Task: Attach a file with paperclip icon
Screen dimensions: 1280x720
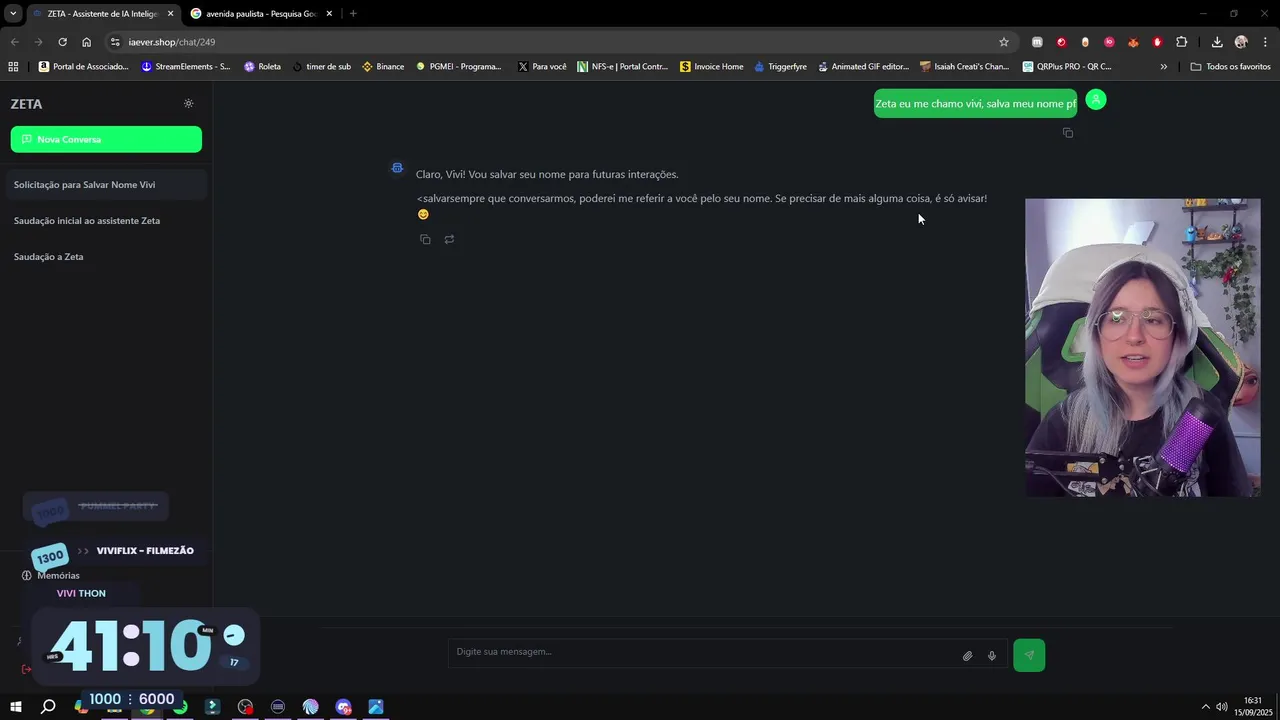Action: [967, 656]
